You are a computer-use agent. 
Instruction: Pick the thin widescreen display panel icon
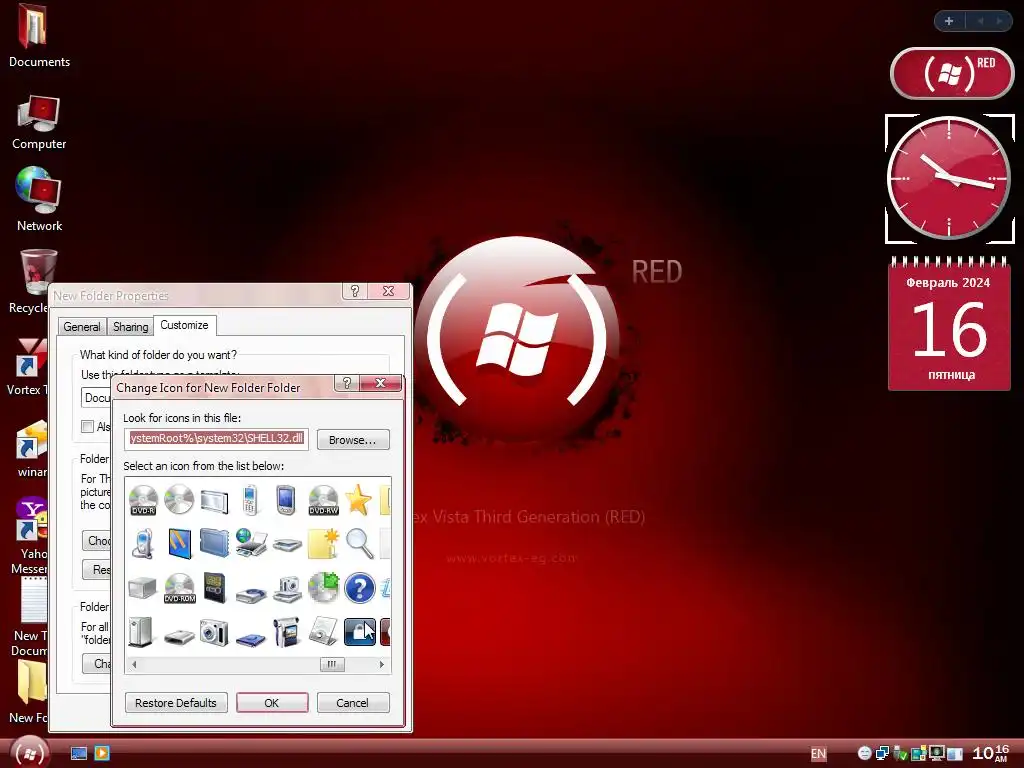(x=214, y=502)
